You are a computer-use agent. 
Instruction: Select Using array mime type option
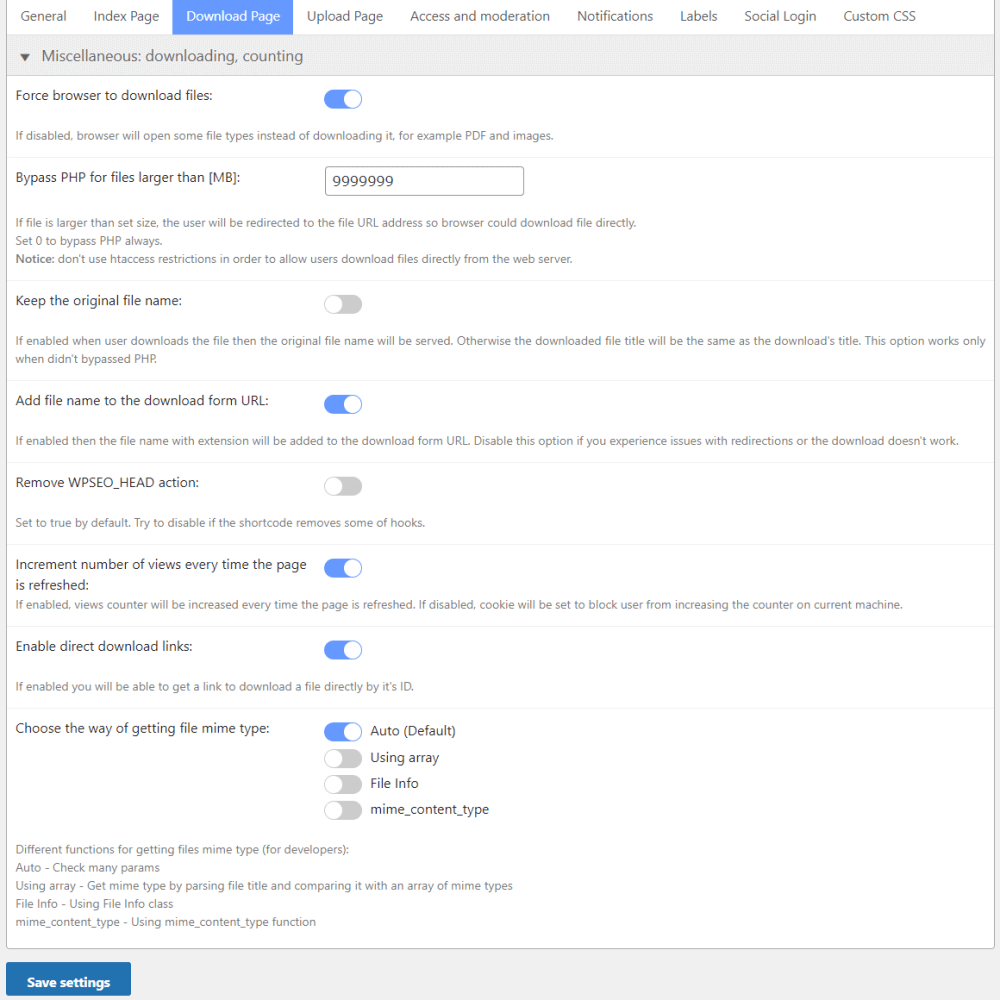coord(342,758)
